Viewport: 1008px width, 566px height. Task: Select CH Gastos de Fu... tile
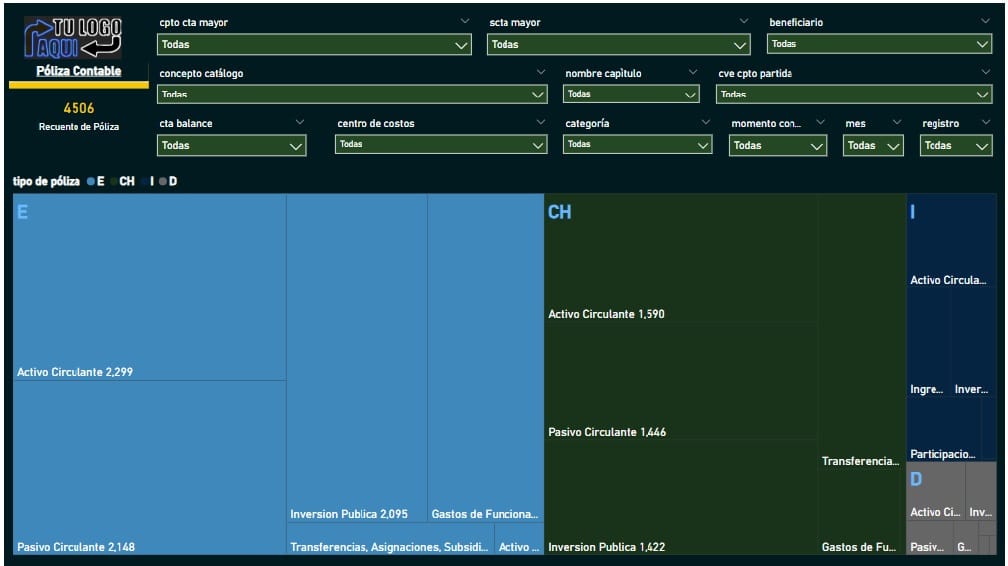point(861,513)
